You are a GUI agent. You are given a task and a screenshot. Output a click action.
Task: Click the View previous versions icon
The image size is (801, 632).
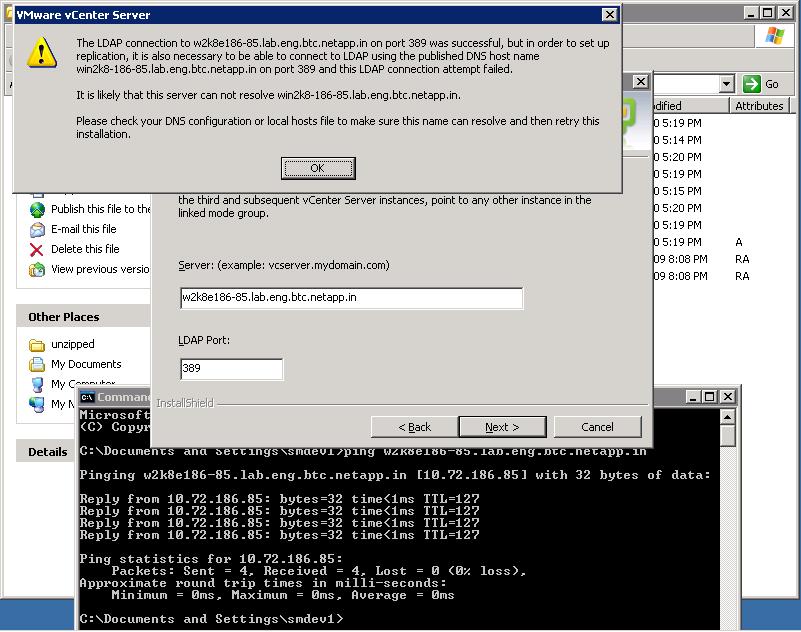(x=37, y=269)
